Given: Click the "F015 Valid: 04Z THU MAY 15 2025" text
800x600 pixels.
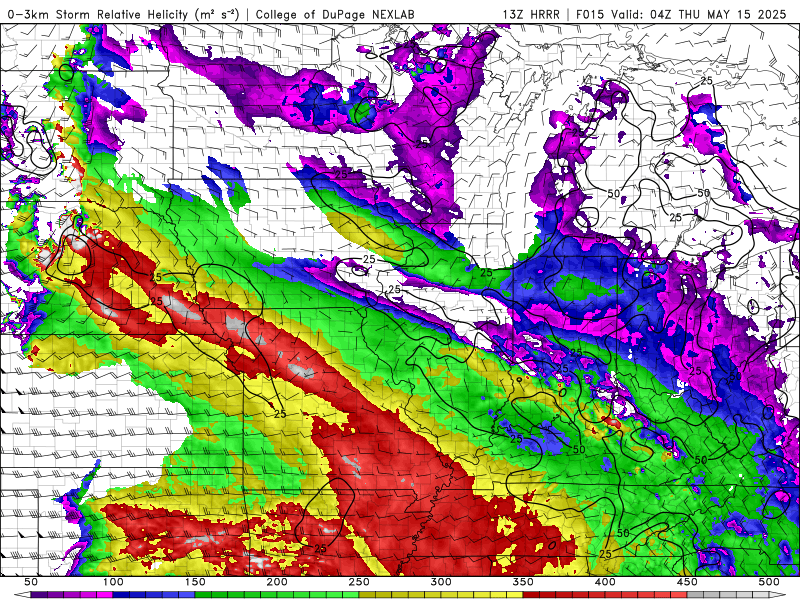Looking at the screenshot, I should coord(681,14).
